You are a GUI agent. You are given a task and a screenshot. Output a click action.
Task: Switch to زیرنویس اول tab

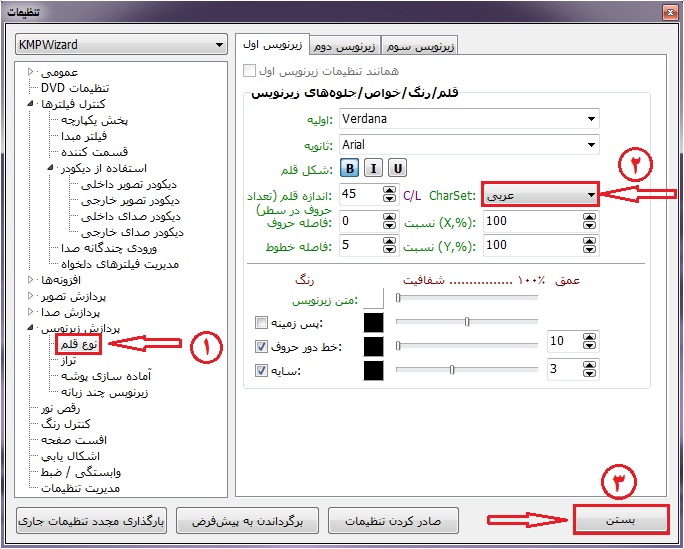272,44
